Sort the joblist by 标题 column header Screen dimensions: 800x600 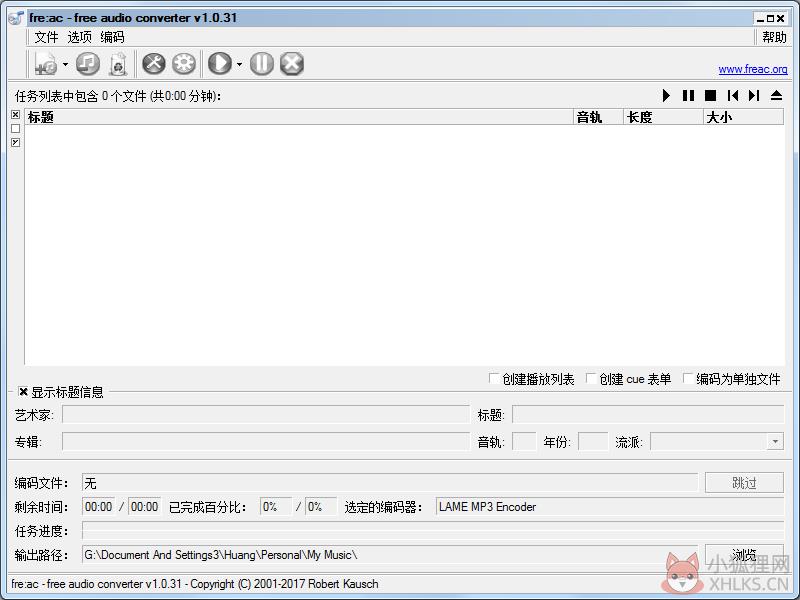(x=299, y=117)
